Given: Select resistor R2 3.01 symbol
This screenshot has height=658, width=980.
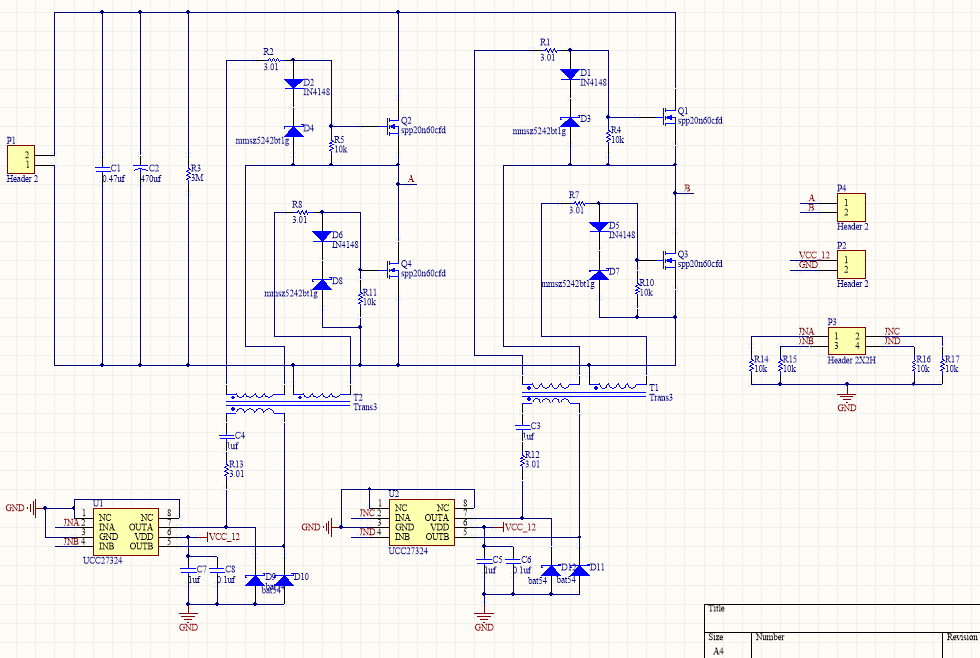Looking at the screenshot, I should 273,61.
